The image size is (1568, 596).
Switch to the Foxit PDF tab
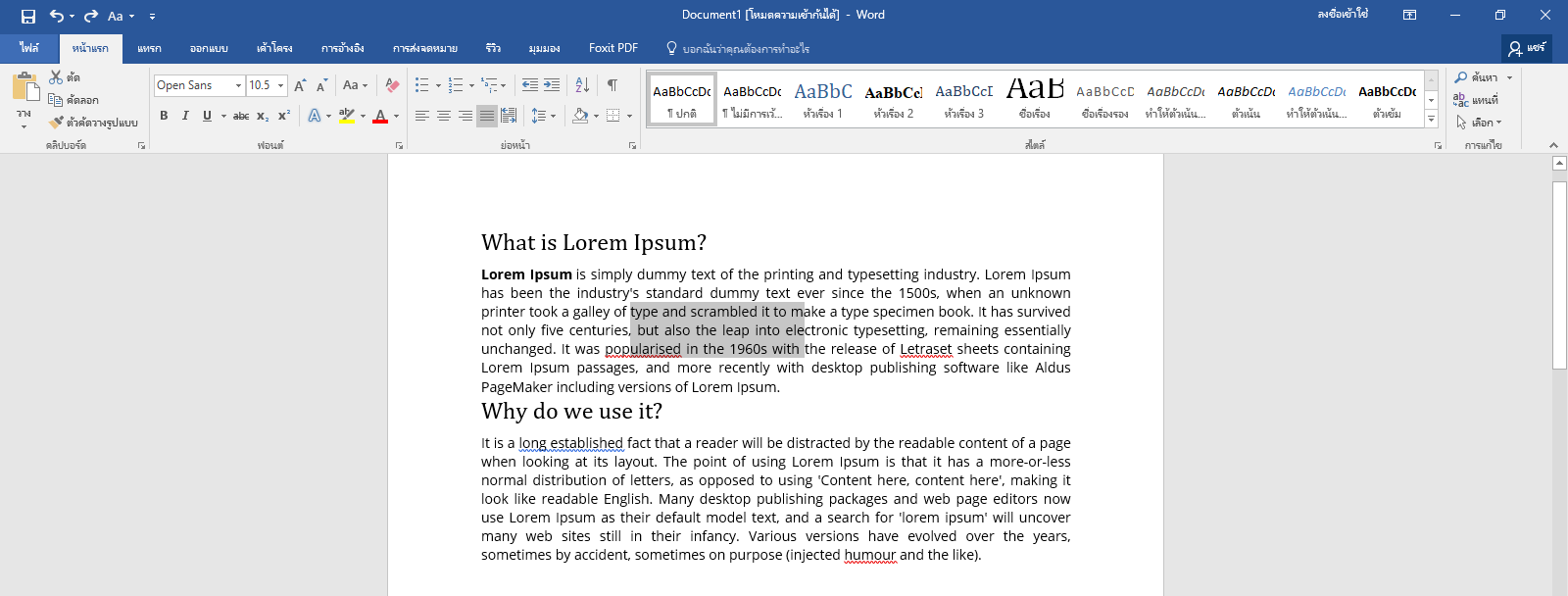(x=613, y=48)
